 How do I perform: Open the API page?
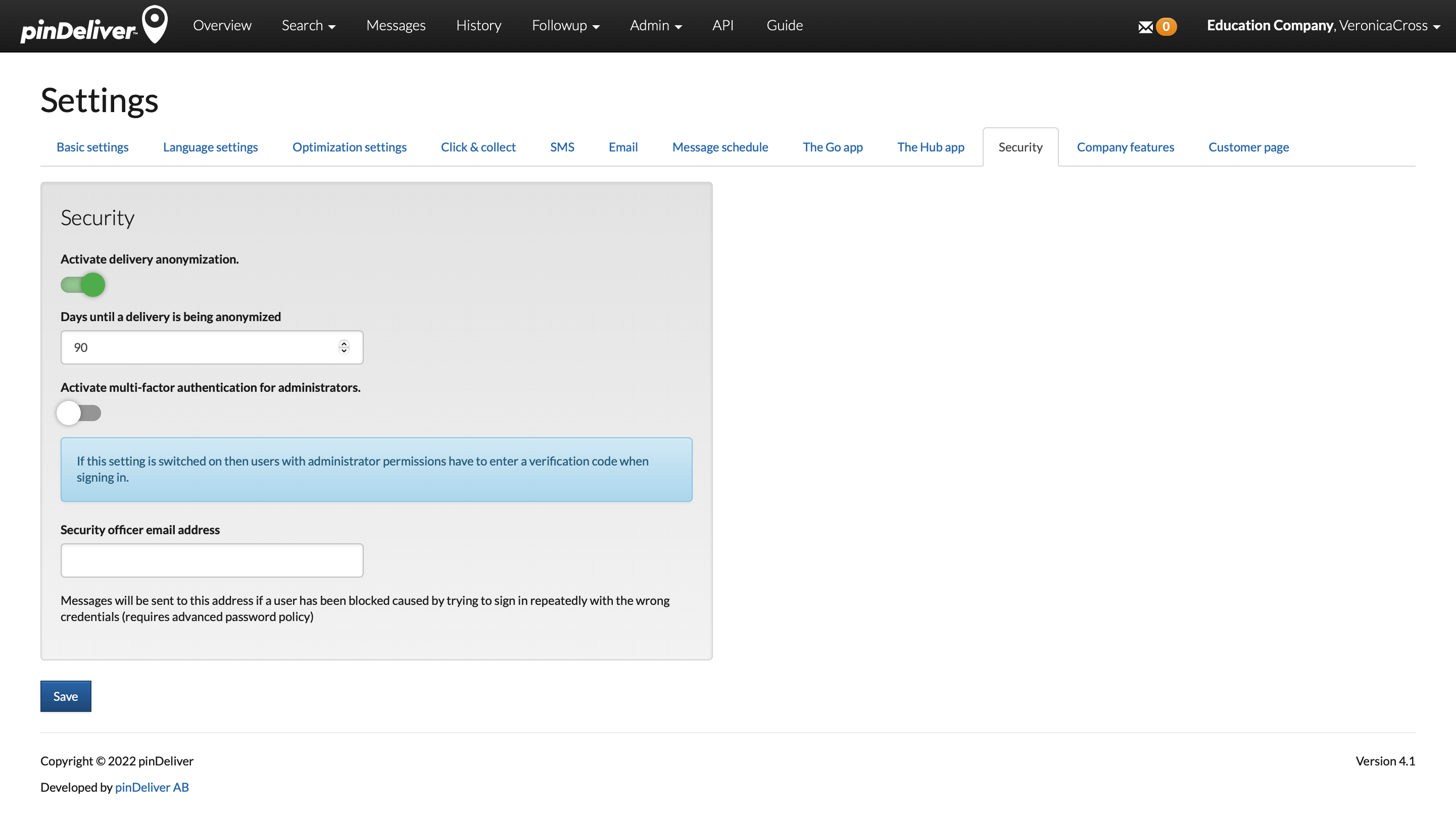pyautogui.click(x=722, y=25)
